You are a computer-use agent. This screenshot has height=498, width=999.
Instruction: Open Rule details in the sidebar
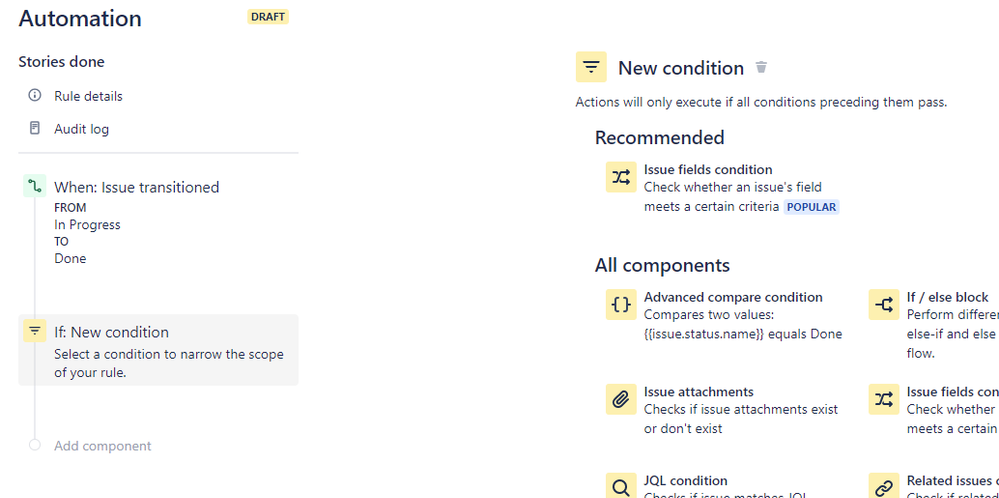[88, 96]
